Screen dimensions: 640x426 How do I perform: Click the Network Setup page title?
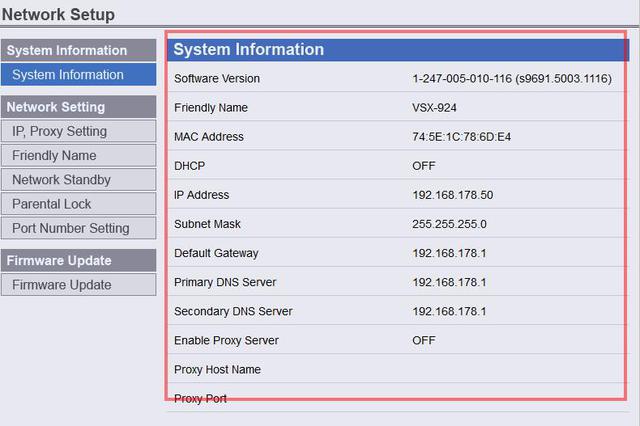(58, 15)
